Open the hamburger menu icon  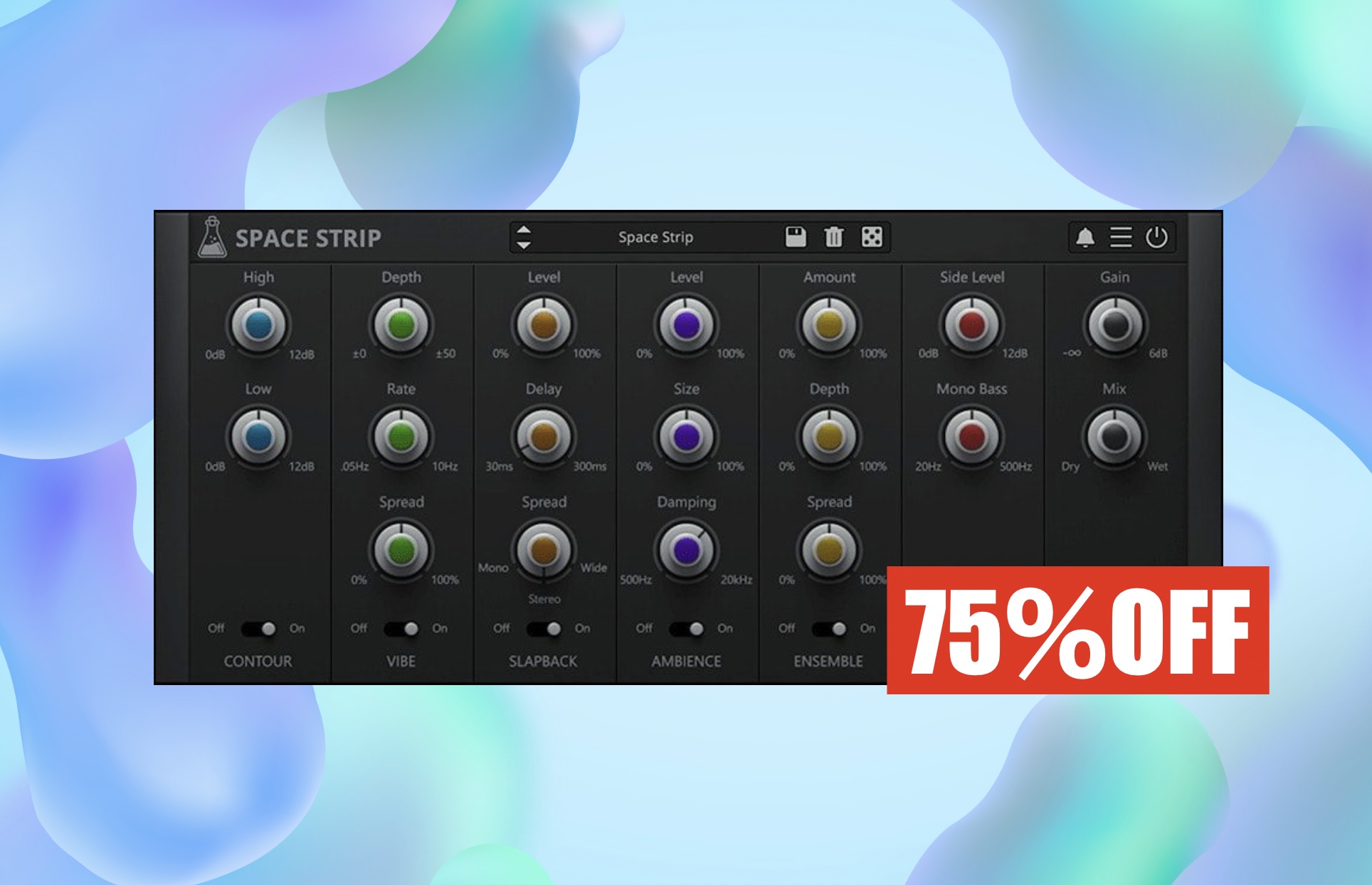1121,237
